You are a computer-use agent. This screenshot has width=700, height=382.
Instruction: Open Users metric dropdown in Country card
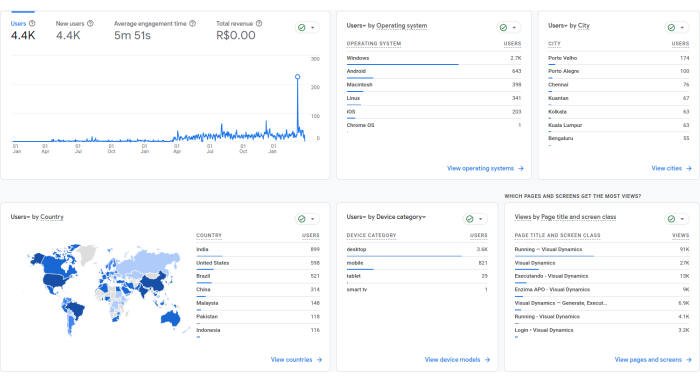tap(20, 217)
